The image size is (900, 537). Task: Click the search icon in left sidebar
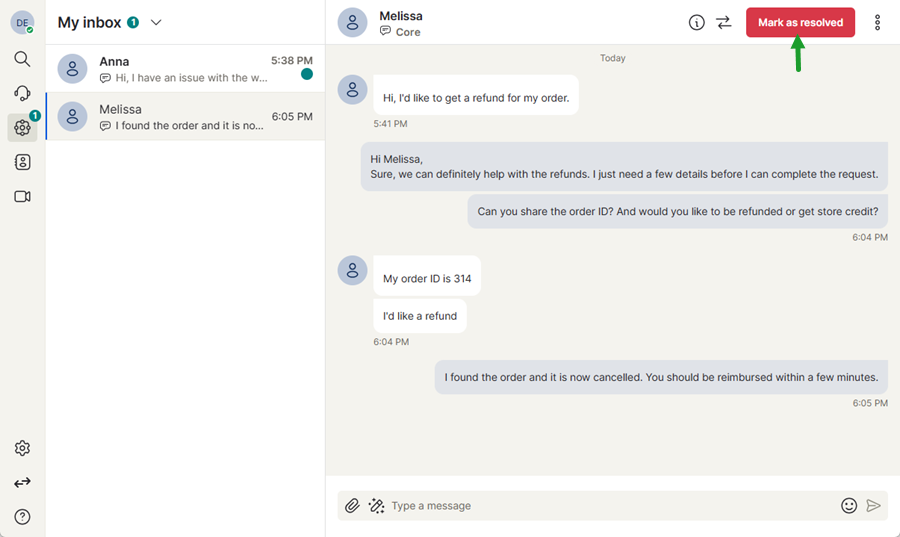pyautogui.click(x=22, y=59)
